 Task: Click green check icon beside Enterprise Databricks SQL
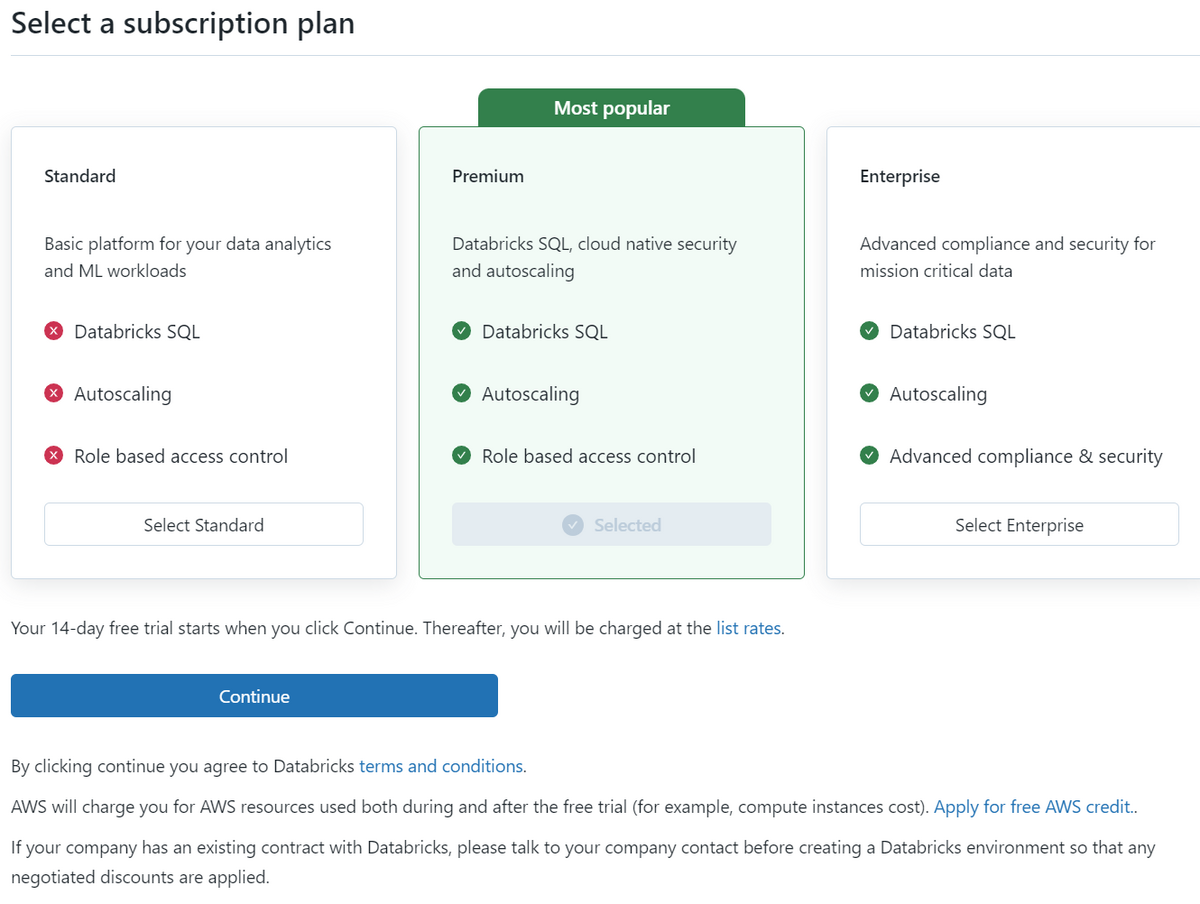[x=869, y=331]
